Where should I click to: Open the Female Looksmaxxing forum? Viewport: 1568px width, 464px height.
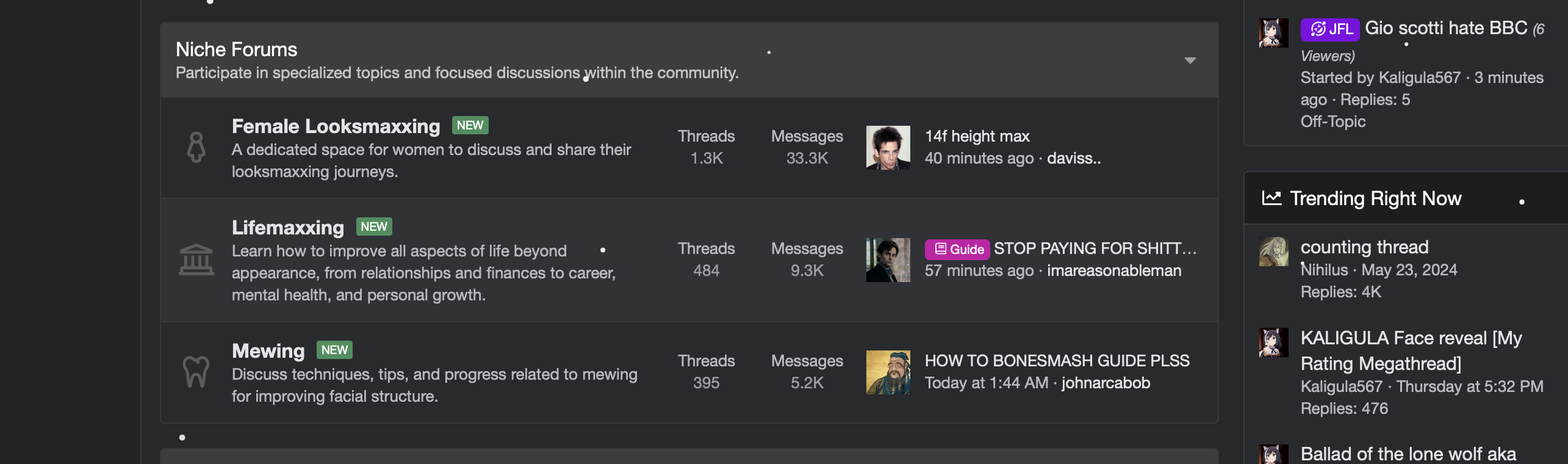click(336, 126)
